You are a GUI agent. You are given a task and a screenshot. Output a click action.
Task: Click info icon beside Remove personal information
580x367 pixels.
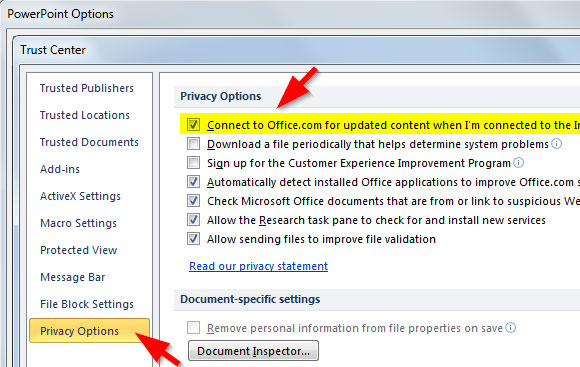(510, 327)
